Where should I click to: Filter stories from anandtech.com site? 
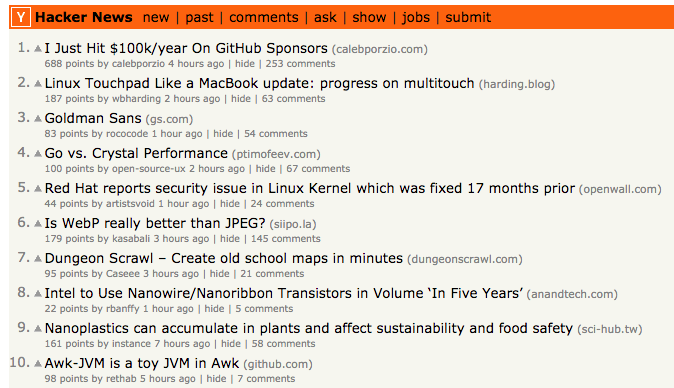pos(572,294)
